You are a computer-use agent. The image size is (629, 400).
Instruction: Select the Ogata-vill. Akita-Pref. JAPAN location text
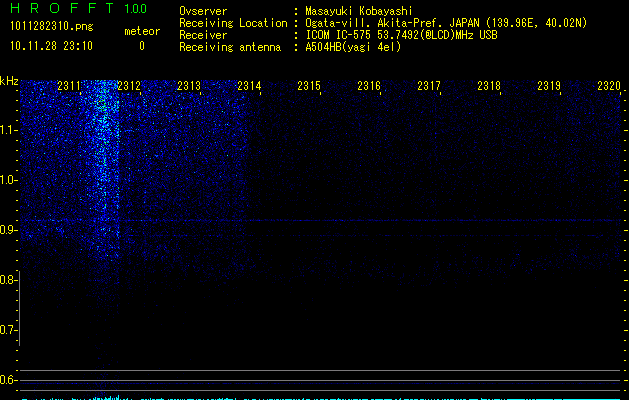pyautogui.click(x=446, y=23)
